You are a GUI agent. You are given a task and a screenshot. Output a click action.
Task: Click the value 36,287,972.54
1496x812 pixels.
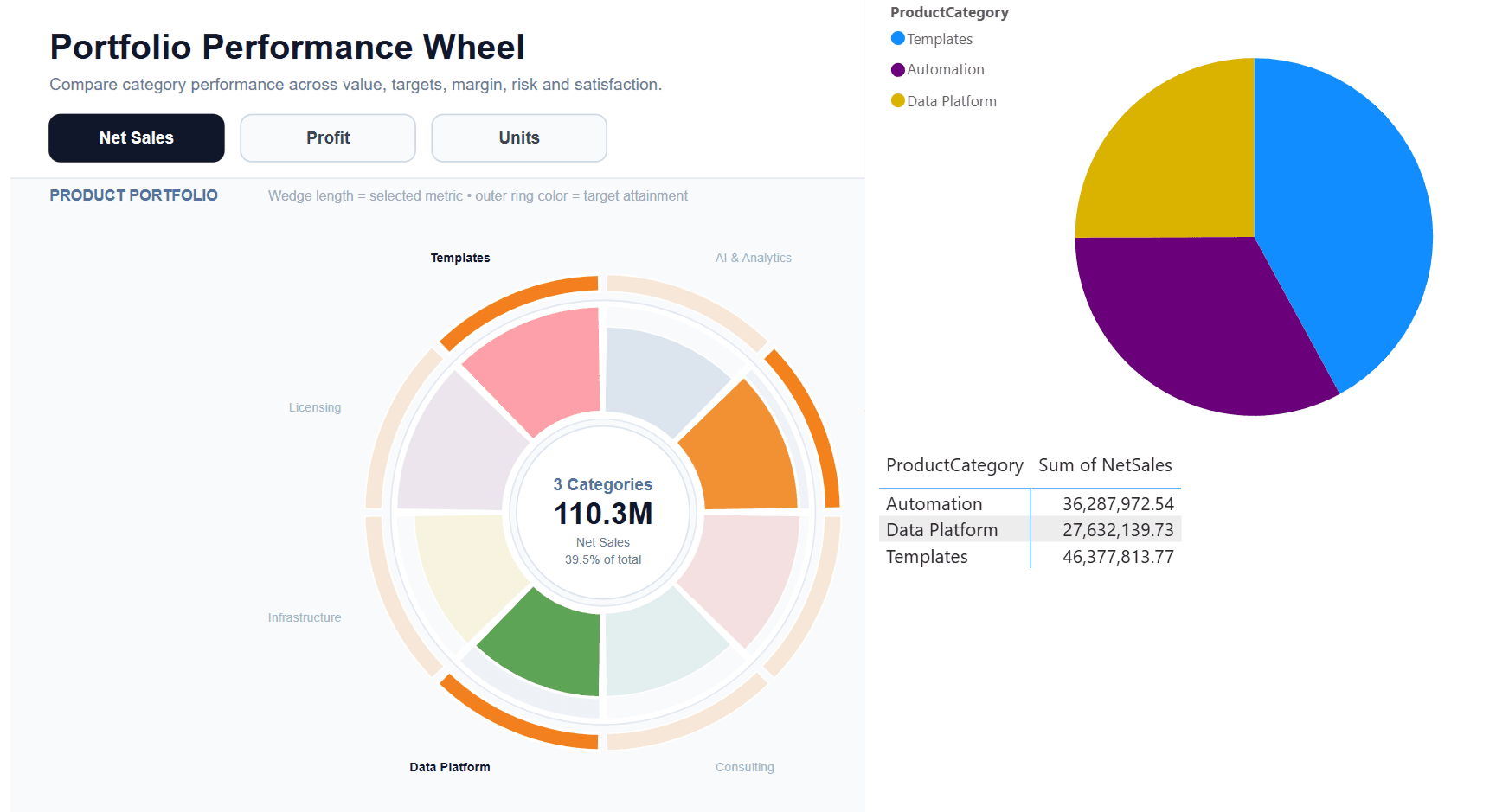coord(1118,504)
